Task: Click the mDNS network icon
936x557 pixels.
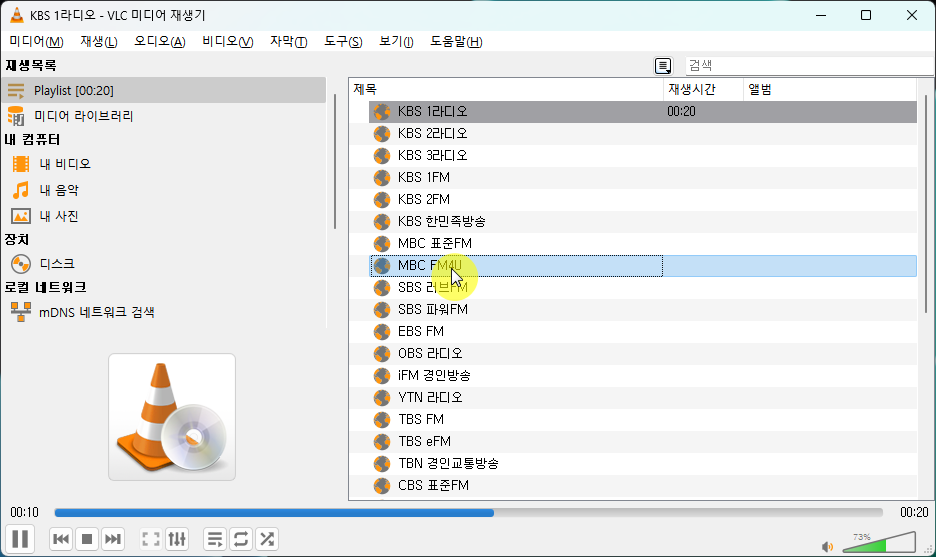Action: pyautogui.click(x=21, y=312)
